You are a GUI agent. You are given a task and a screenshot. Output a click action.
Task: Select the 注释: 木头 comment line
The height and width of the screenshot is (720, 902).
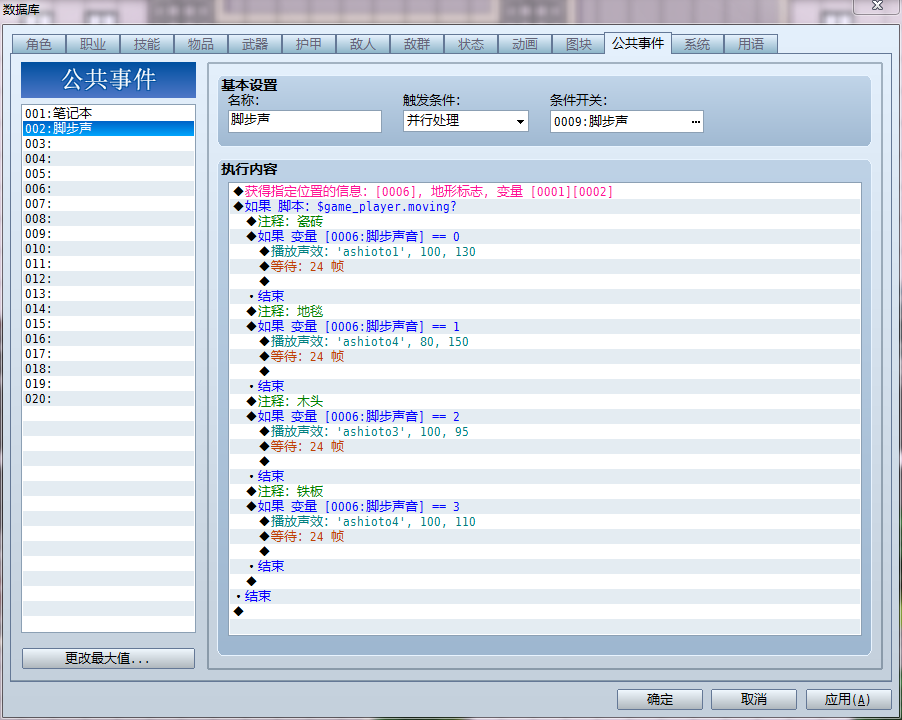point(545,401)
